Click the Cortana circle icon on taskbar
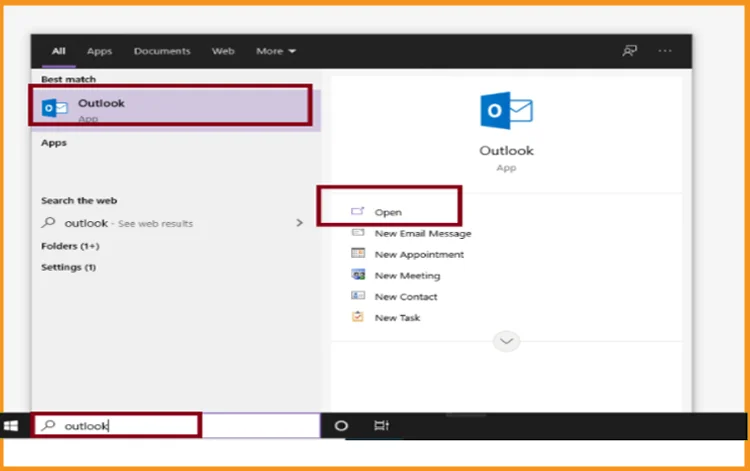The width and height of the screenshot is (750, 471). [x=341, y=426]
